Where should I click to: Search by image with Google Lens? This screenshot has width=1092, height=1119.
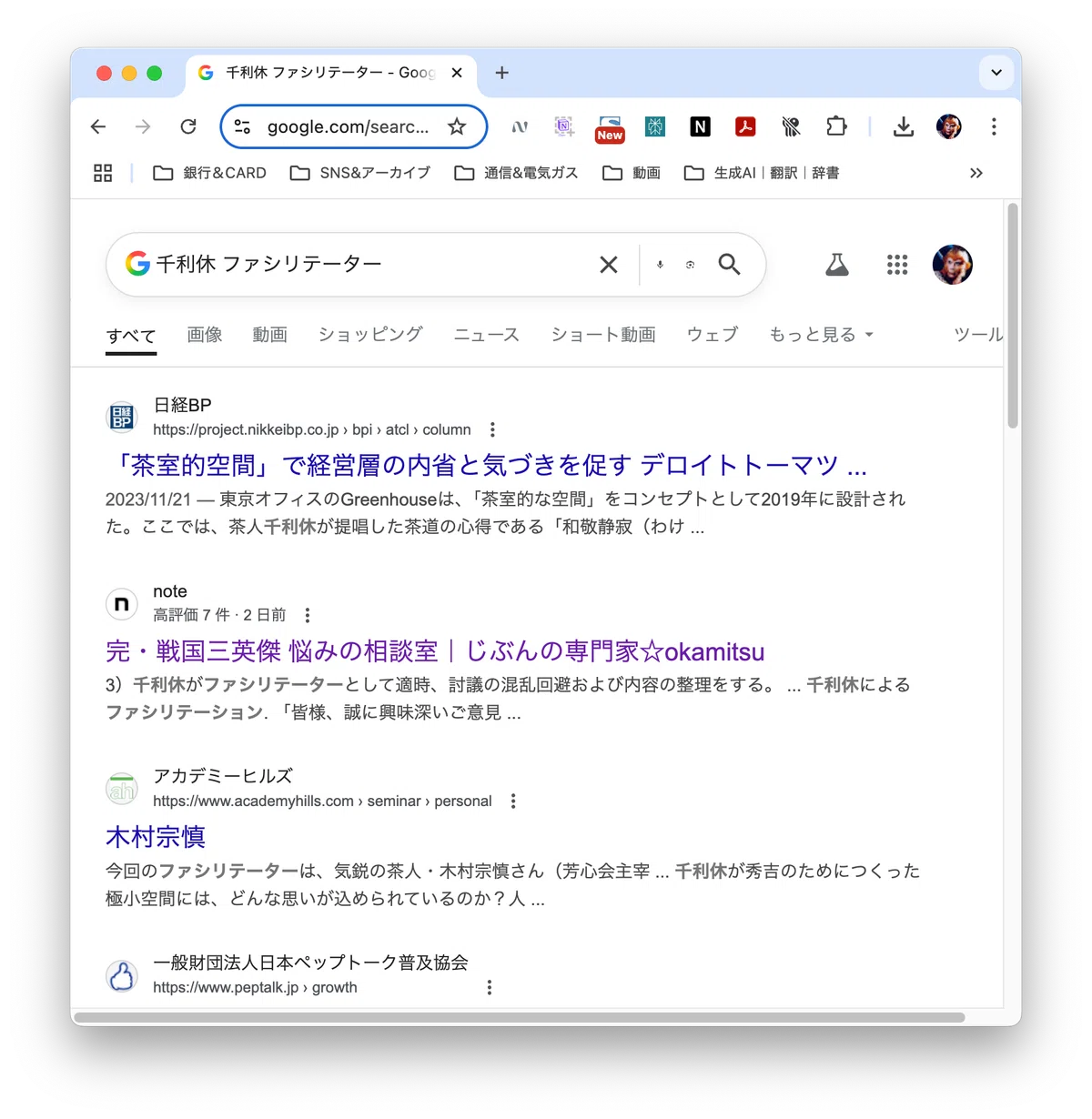[x=690, y=265]
